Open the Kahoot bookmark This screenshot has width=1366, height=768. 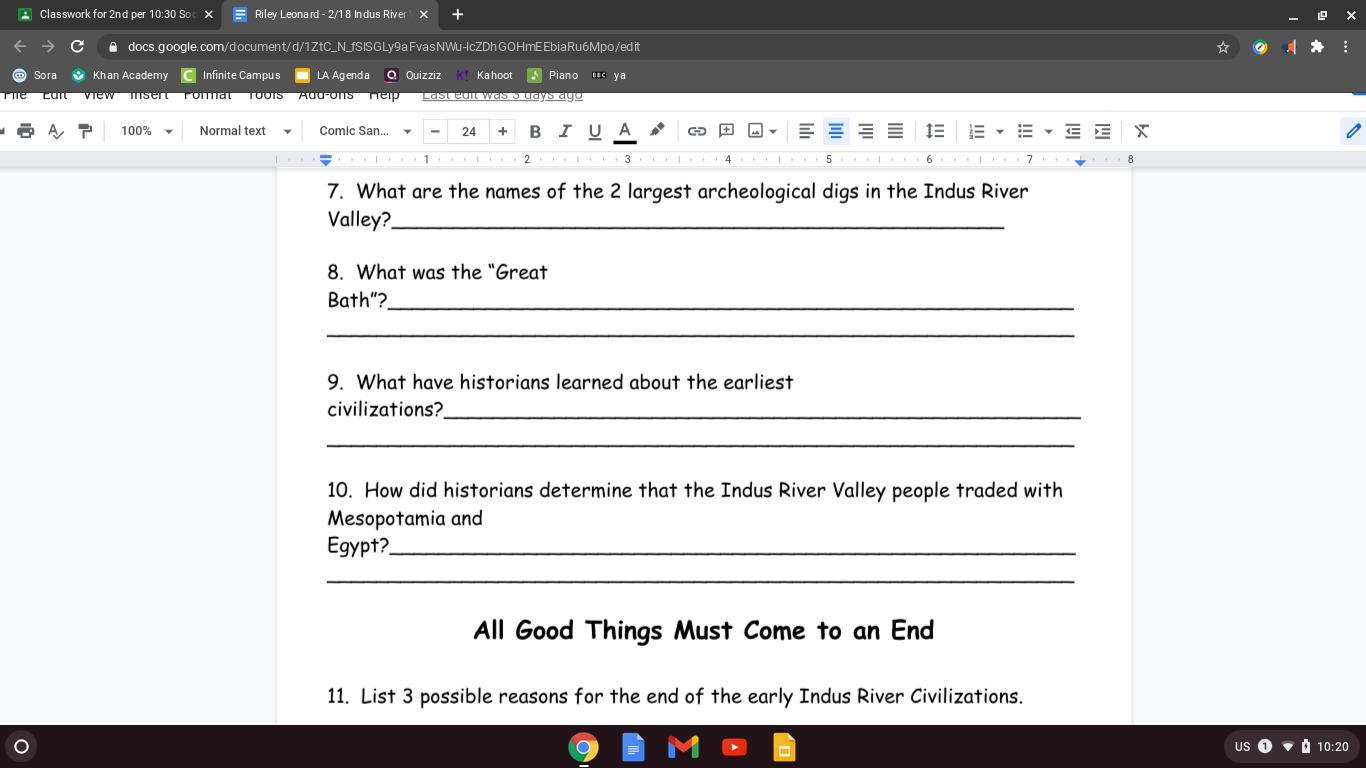tap(484, 75)
